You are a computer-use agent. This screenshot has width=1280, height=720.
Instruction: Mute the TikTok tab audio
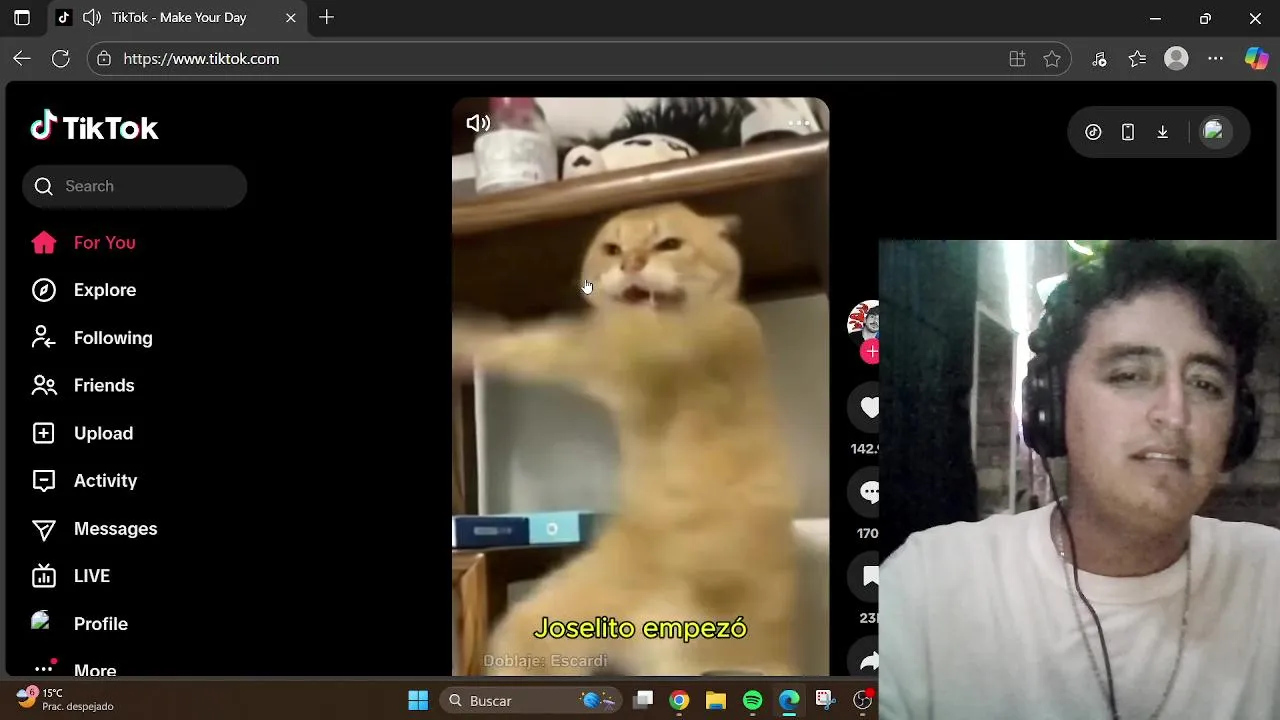click(x=92, y=18)
